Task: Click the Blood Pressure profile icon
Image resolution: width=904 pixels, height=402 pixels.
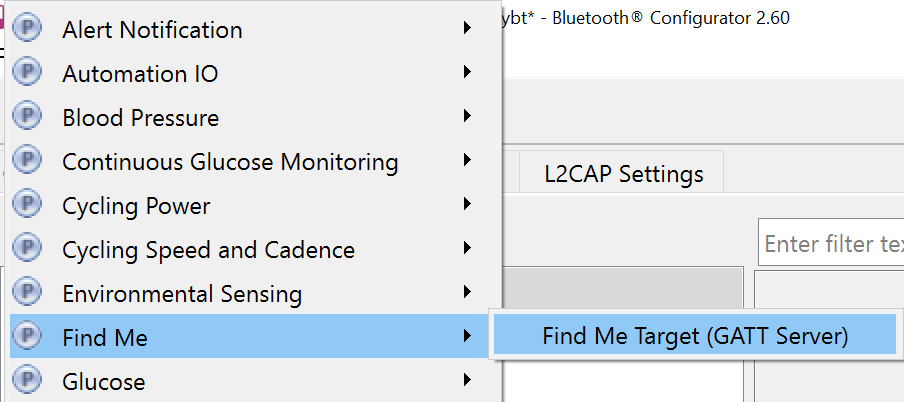Action: click(x=27, y=115)
